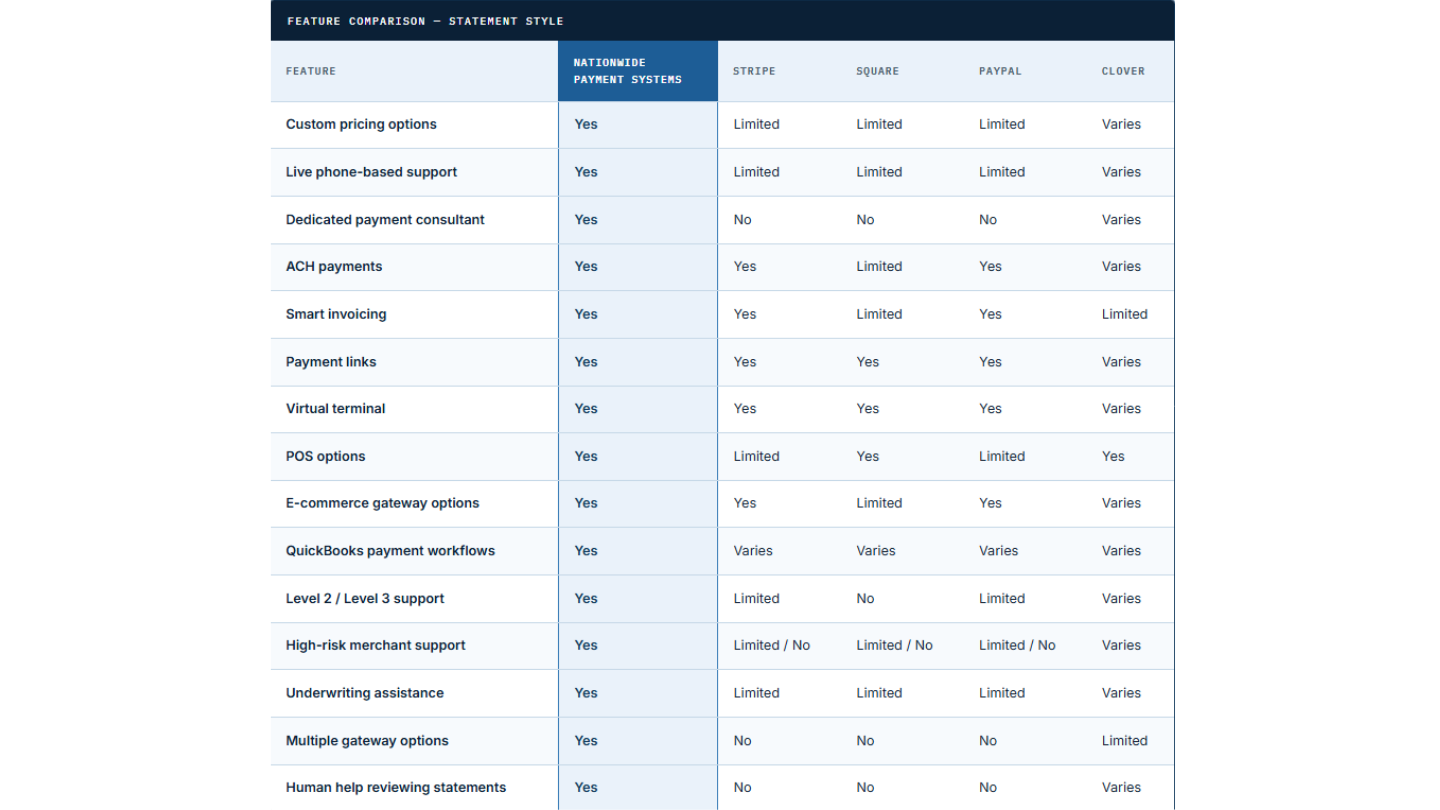Select Square's 'Limited' for Live phone-based support

879,172
